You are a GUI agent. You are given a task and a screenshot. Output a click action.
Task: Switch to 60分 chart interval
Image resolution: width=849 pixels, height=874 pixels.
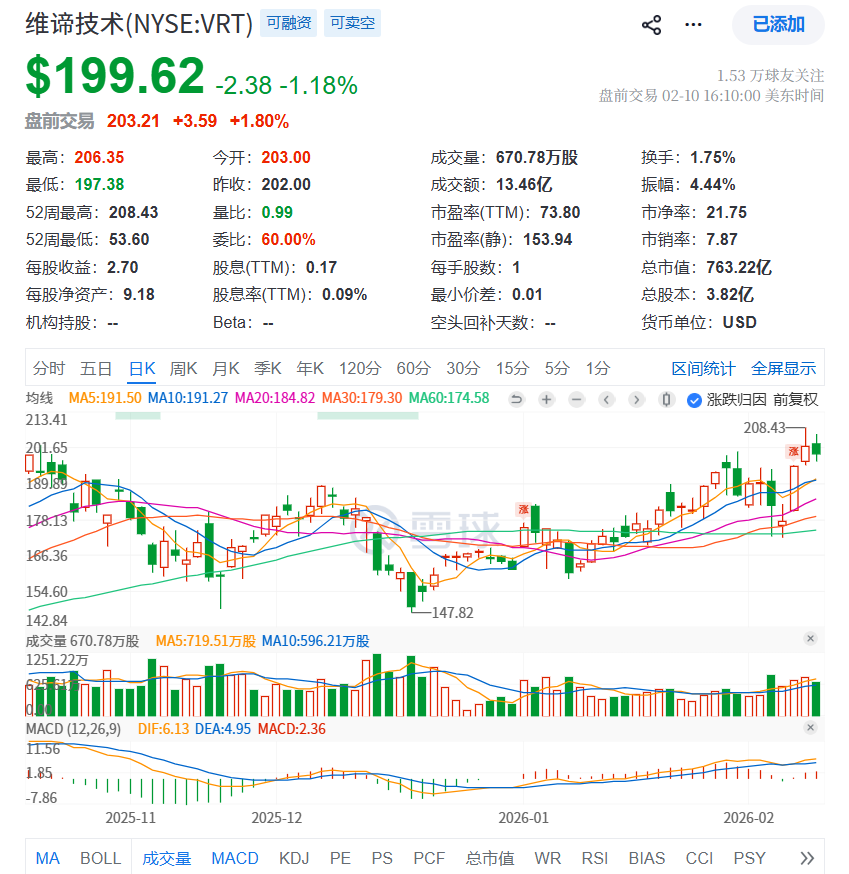pos(414,368)
